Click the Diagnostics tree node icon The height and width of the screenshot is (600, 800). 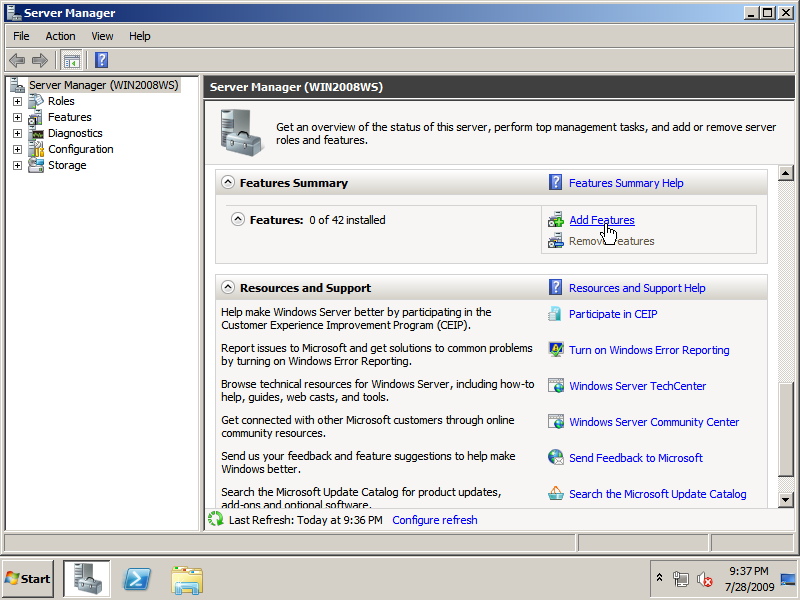pos(36,133)
